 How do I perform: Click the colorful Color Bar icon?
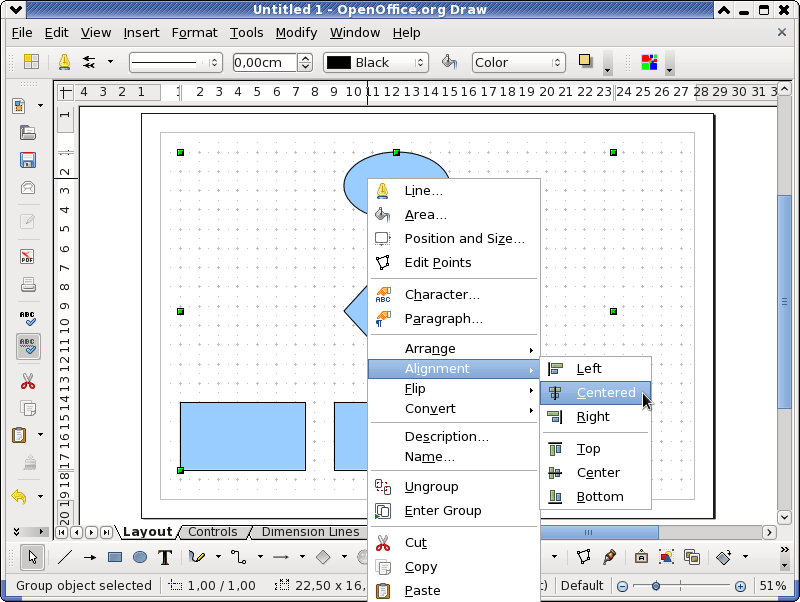[x=649, y=62]
